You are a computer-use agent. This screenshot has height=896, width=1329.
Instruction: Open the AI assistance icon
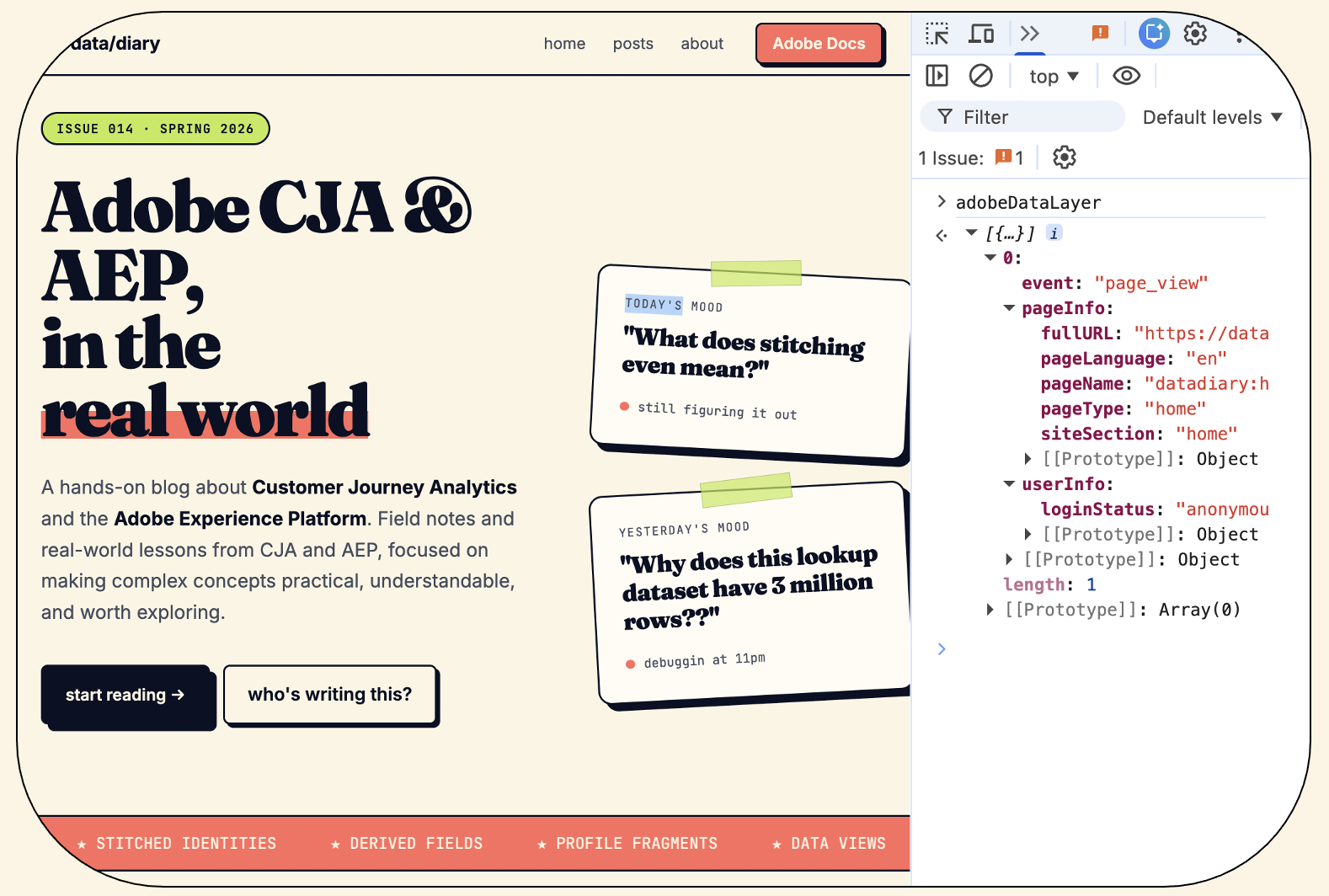pyautogui.click(x=1154, y=34)
